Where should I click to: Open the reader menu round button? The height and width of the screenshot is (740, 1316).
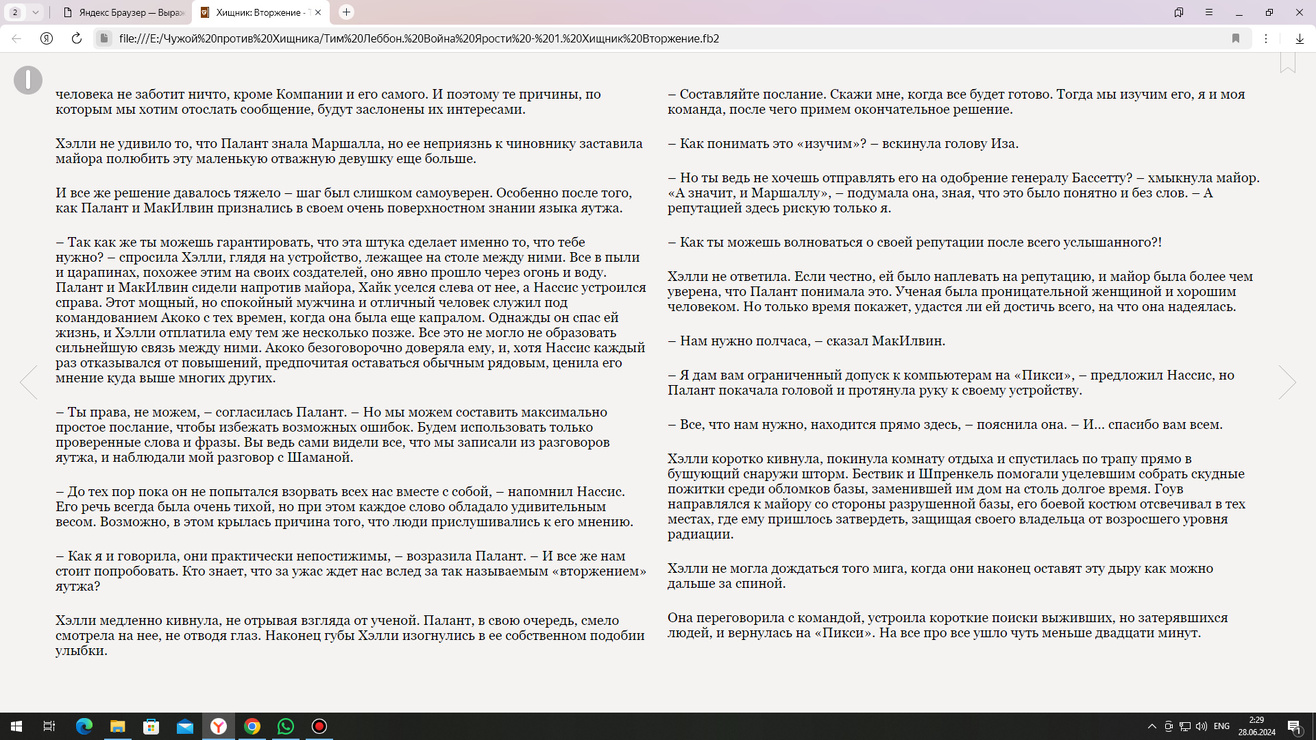pyautogui.click(x=28, y=80)
